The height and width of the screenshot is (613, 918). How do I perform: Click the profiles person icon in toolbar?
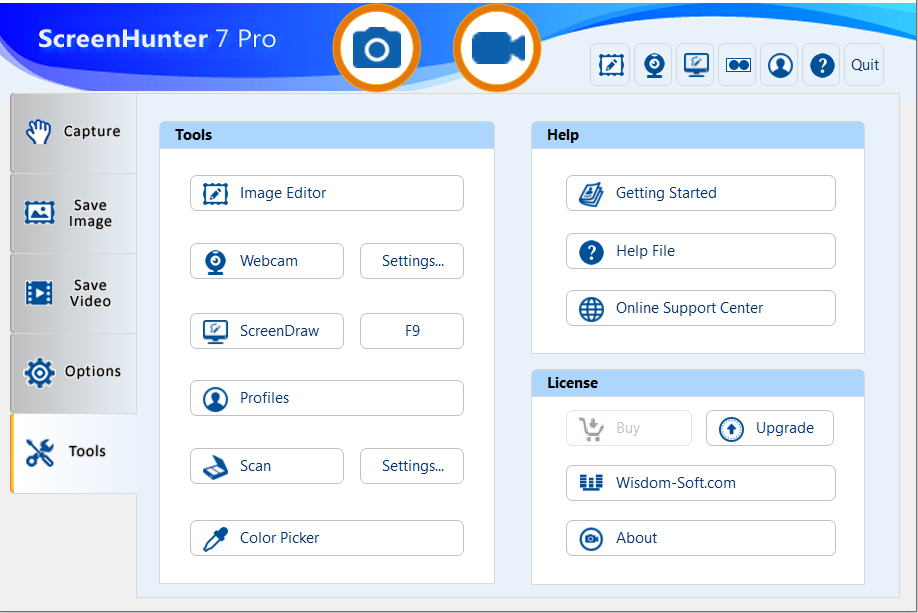pos(780,65)
